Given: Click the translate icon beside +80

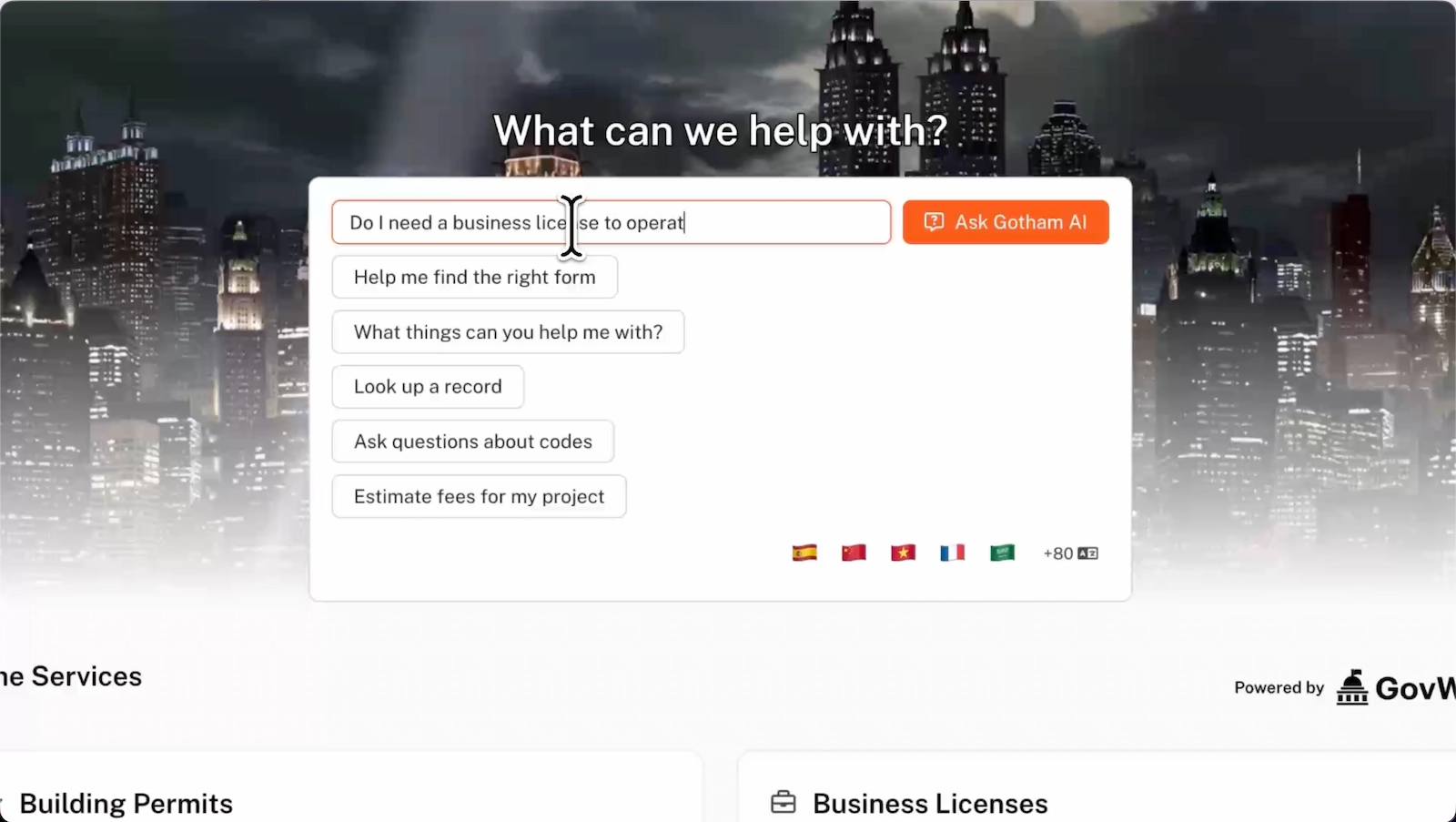Looking at the screenshot, I should tap(1087, 553).
